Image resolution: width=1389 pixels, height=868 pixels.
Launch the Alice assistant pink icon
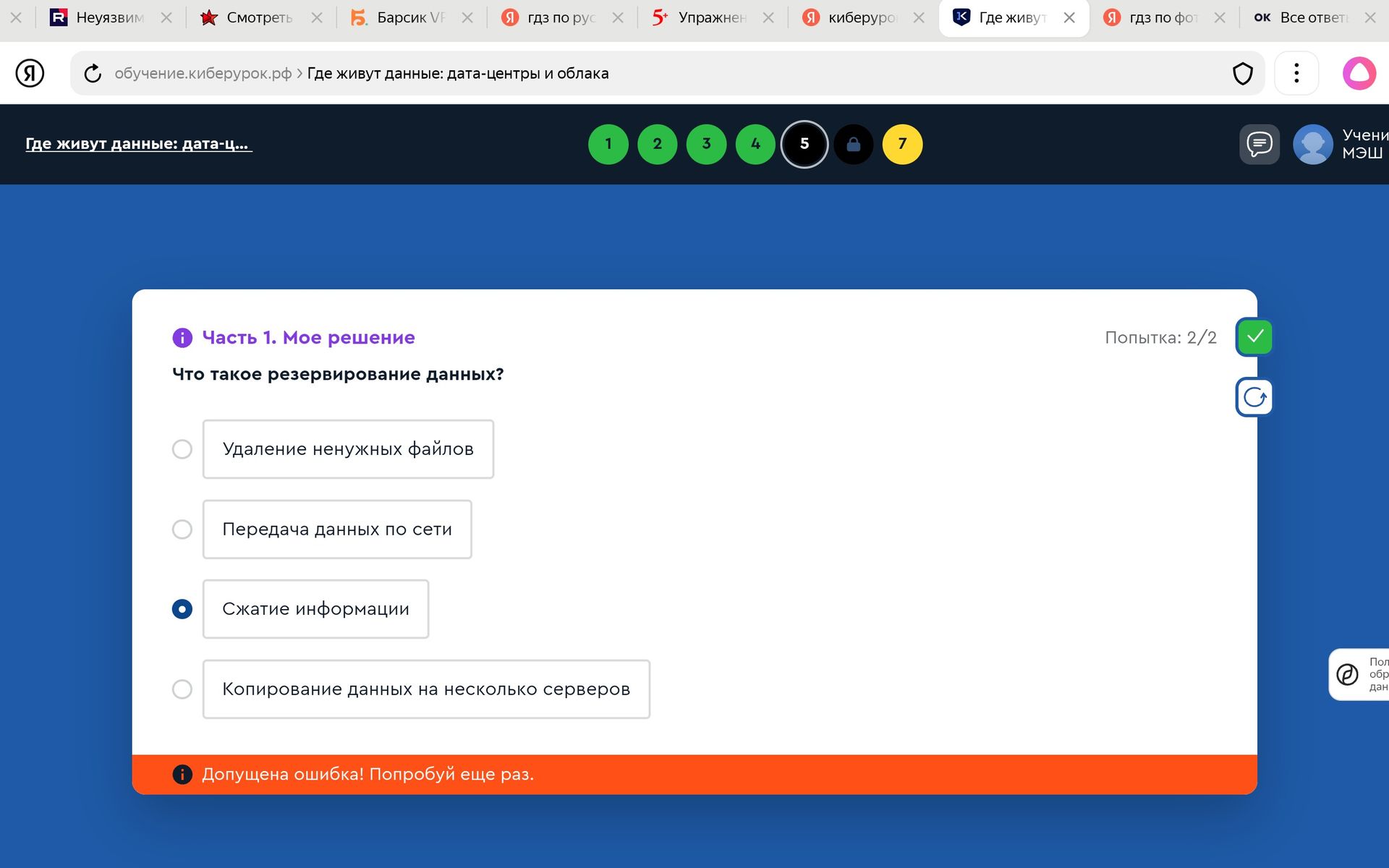pyautogui.click(x=1359, y=73)
